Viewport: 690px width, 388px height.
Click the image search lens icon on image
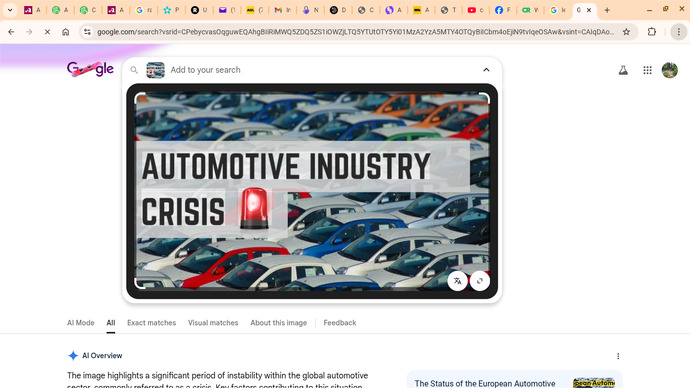pyautogui.click(x=480, y=281)
